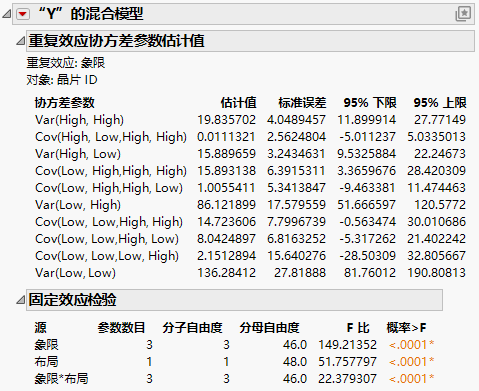Click the estimate value 86.121899

pos(227,205)
